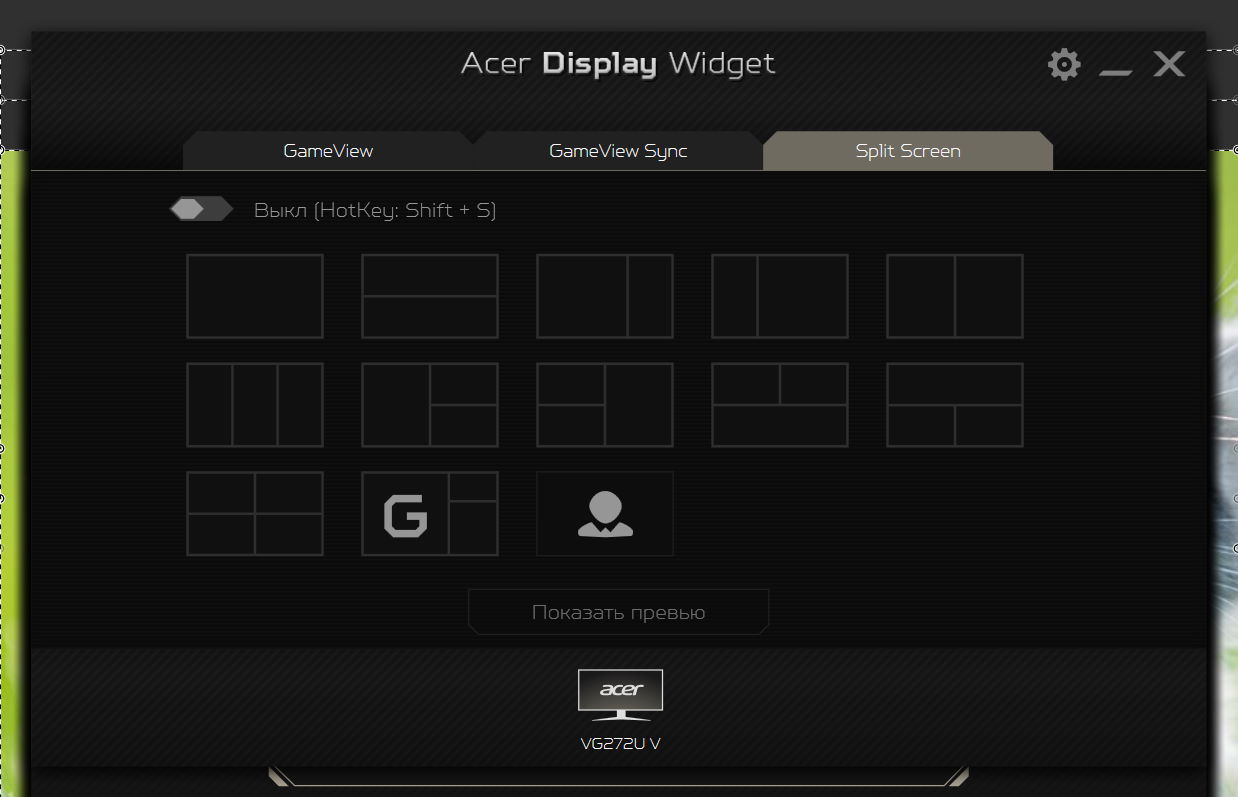This screenshot has width=1238, height=797.
Task: Choose top row over two bottom panes layout
Action: (955, 405)
